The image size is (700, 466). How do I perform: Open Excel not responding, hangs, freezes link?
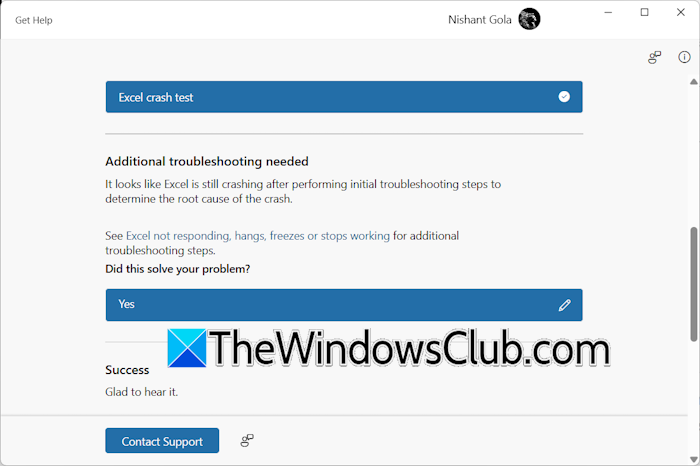click(258, 236)
